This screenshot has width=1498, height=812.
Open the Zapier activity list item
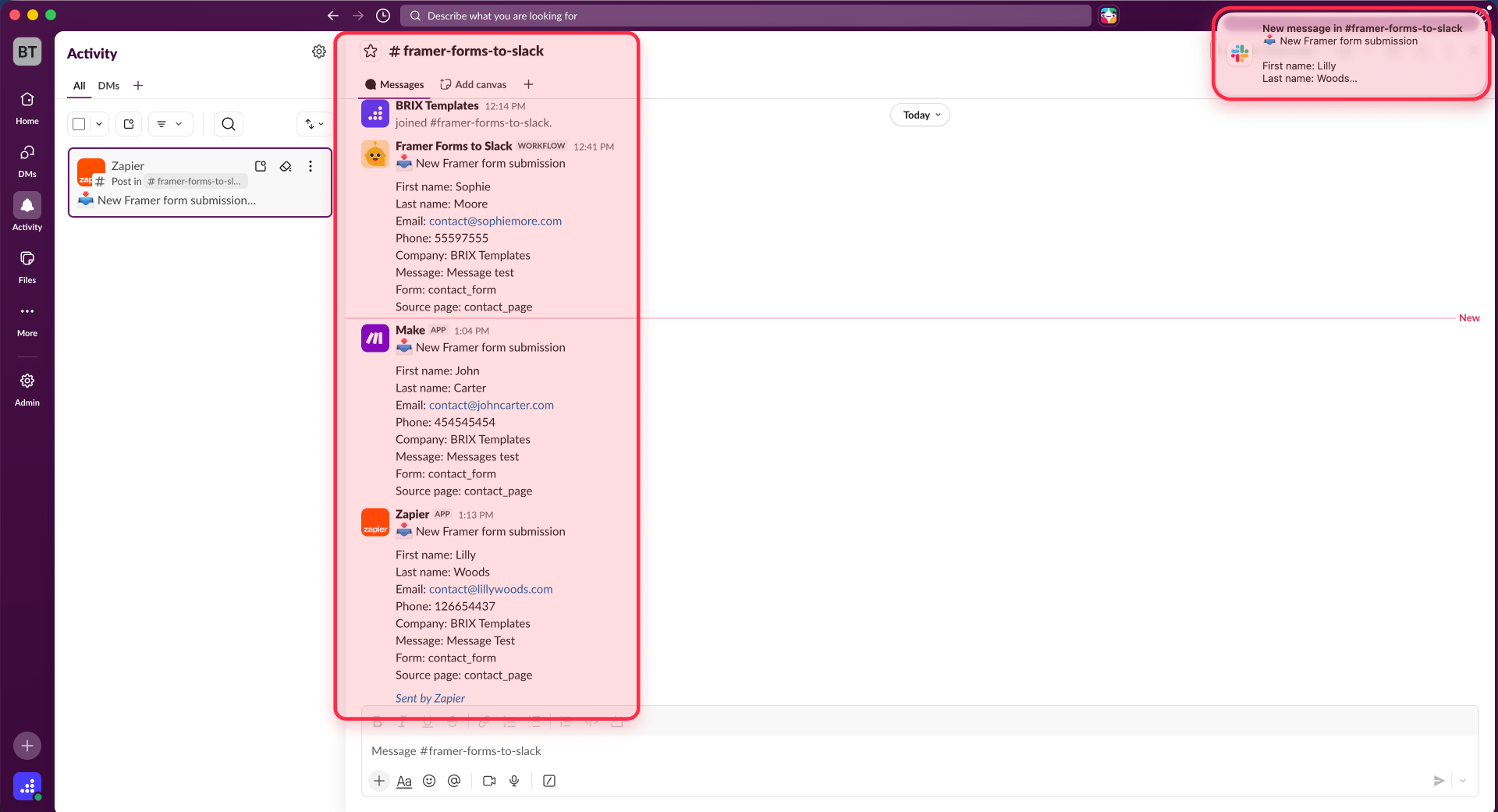pos(200,183)
